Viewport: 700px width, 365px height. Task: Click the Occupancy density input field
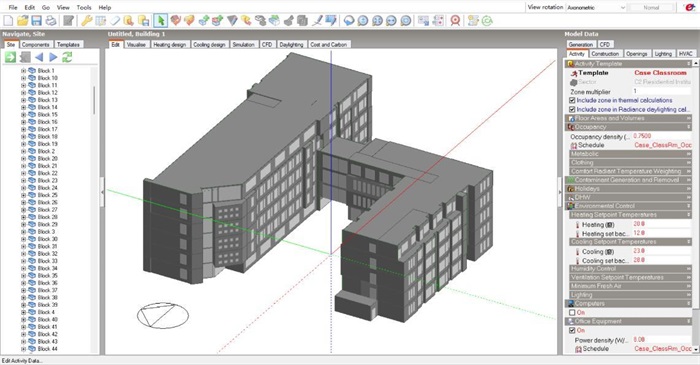pos(662,136)
